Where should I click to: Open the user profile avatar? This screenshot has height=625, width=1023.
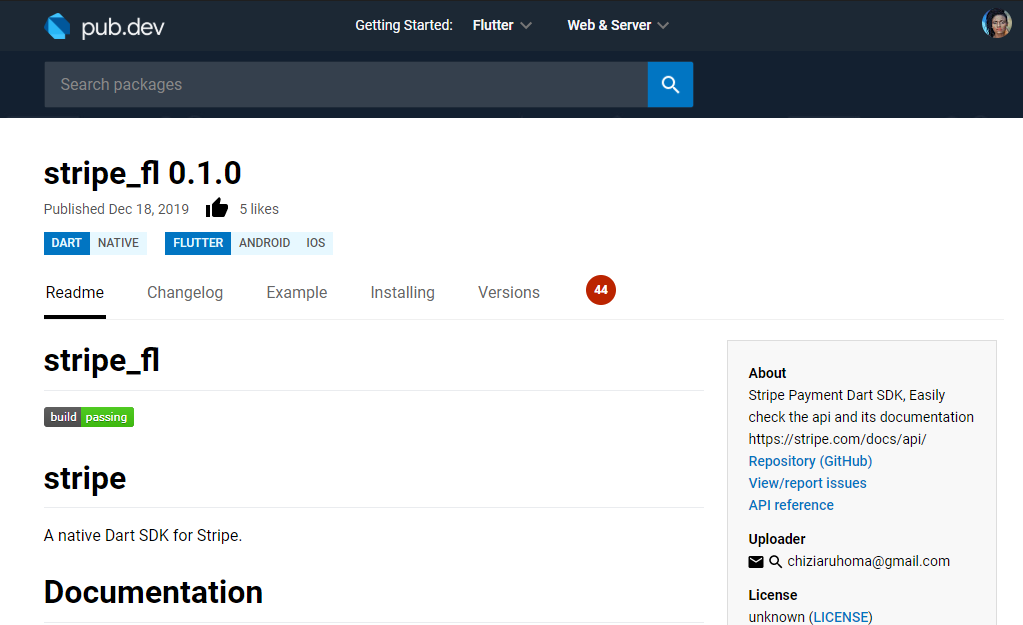click(996, 23)
